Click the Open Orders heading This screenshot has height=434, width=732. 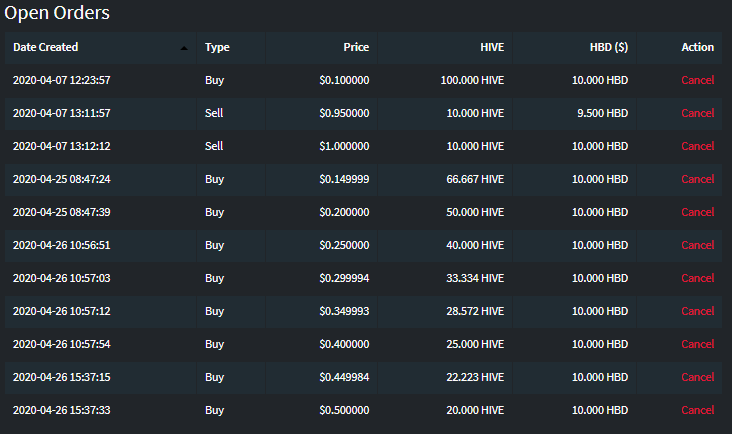pyautogui.click(x=57, y=13)
